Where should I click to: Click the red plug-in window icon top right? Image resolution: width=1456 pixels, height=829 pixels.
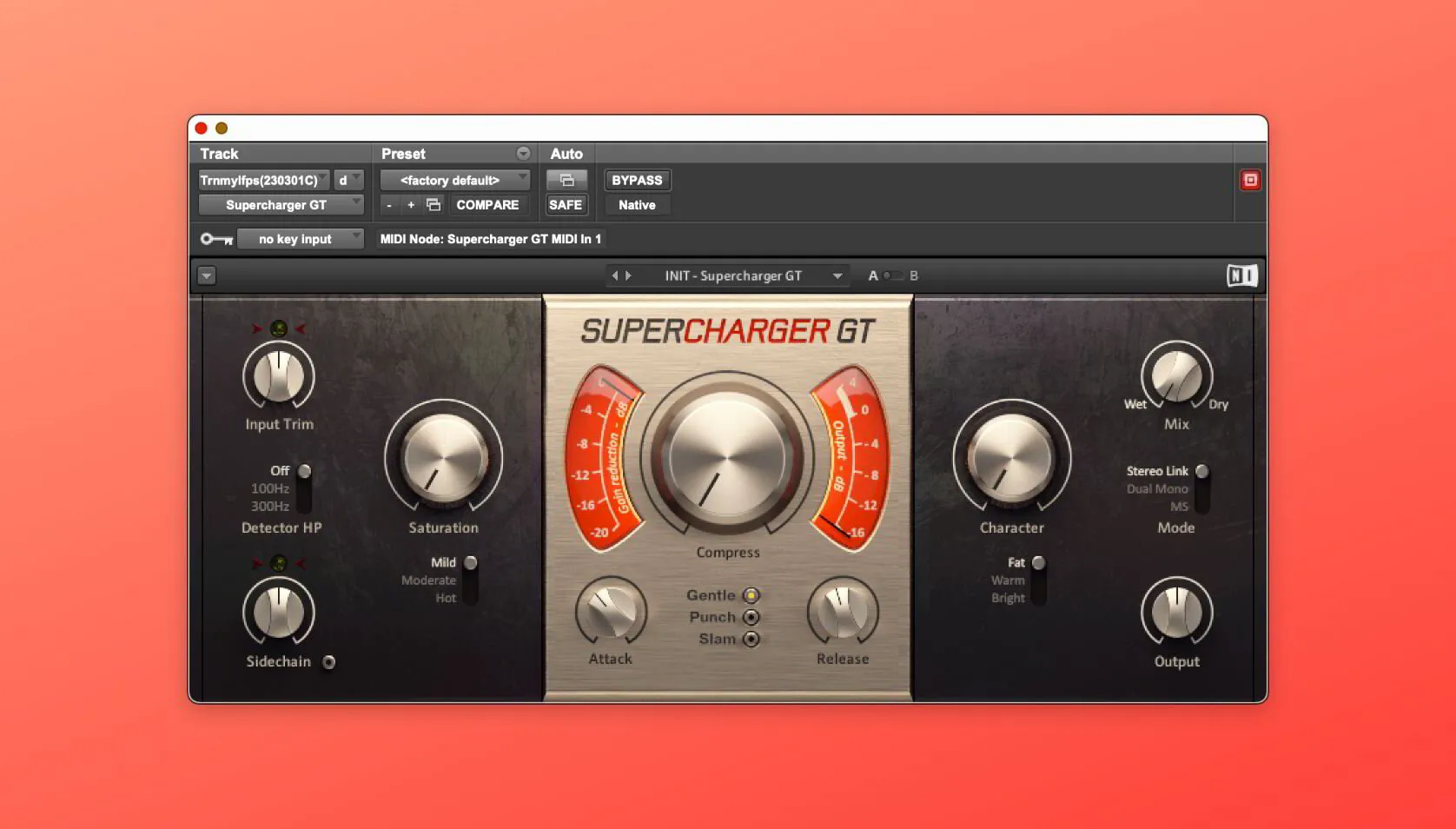pos(1251,180)
